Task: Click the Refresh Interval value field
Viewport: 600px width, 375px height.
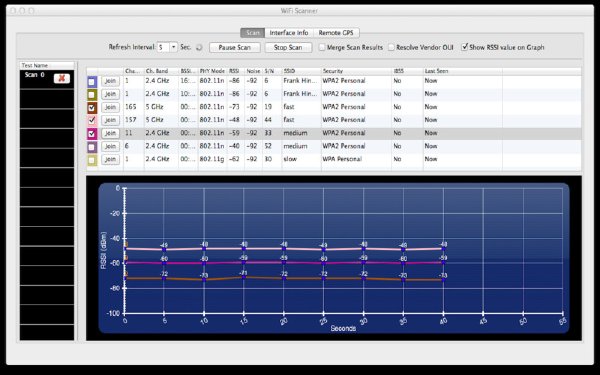Action: pos(163,47)
